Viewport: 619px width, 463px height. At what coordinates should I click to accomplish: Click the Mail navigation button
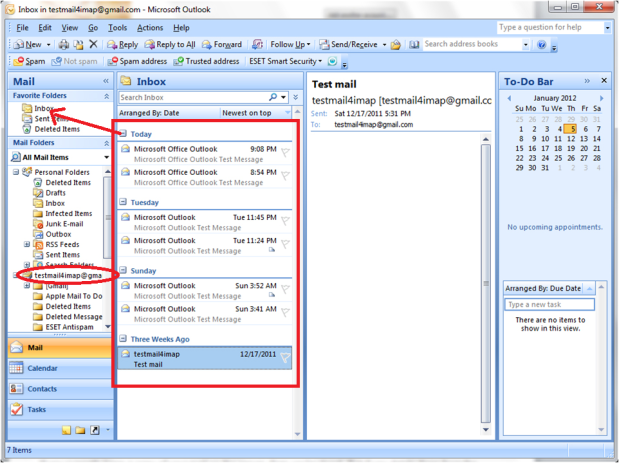60,347
